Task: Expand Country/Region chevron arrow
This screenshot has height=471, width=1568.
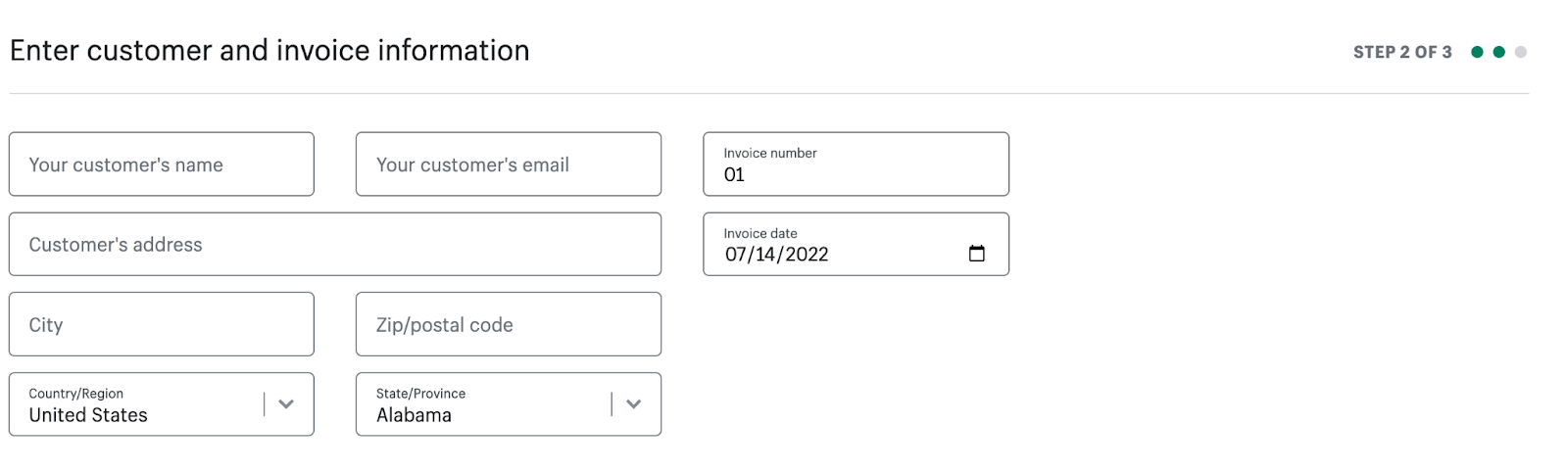Action: (x=286, y=403)
